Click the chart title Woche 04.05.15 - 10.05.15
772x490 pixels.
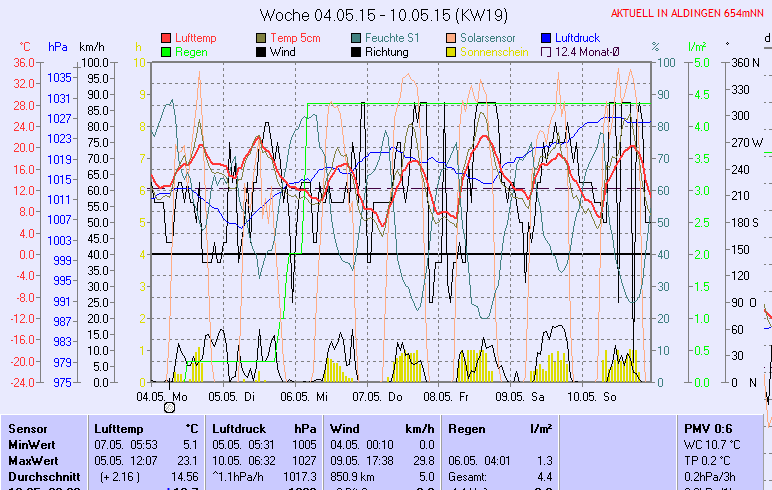point(384,15)
